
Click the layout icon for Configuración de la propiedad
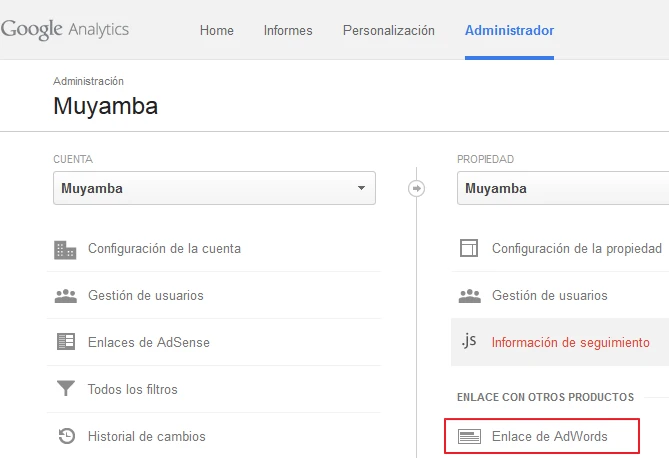[x=469, y=248]
